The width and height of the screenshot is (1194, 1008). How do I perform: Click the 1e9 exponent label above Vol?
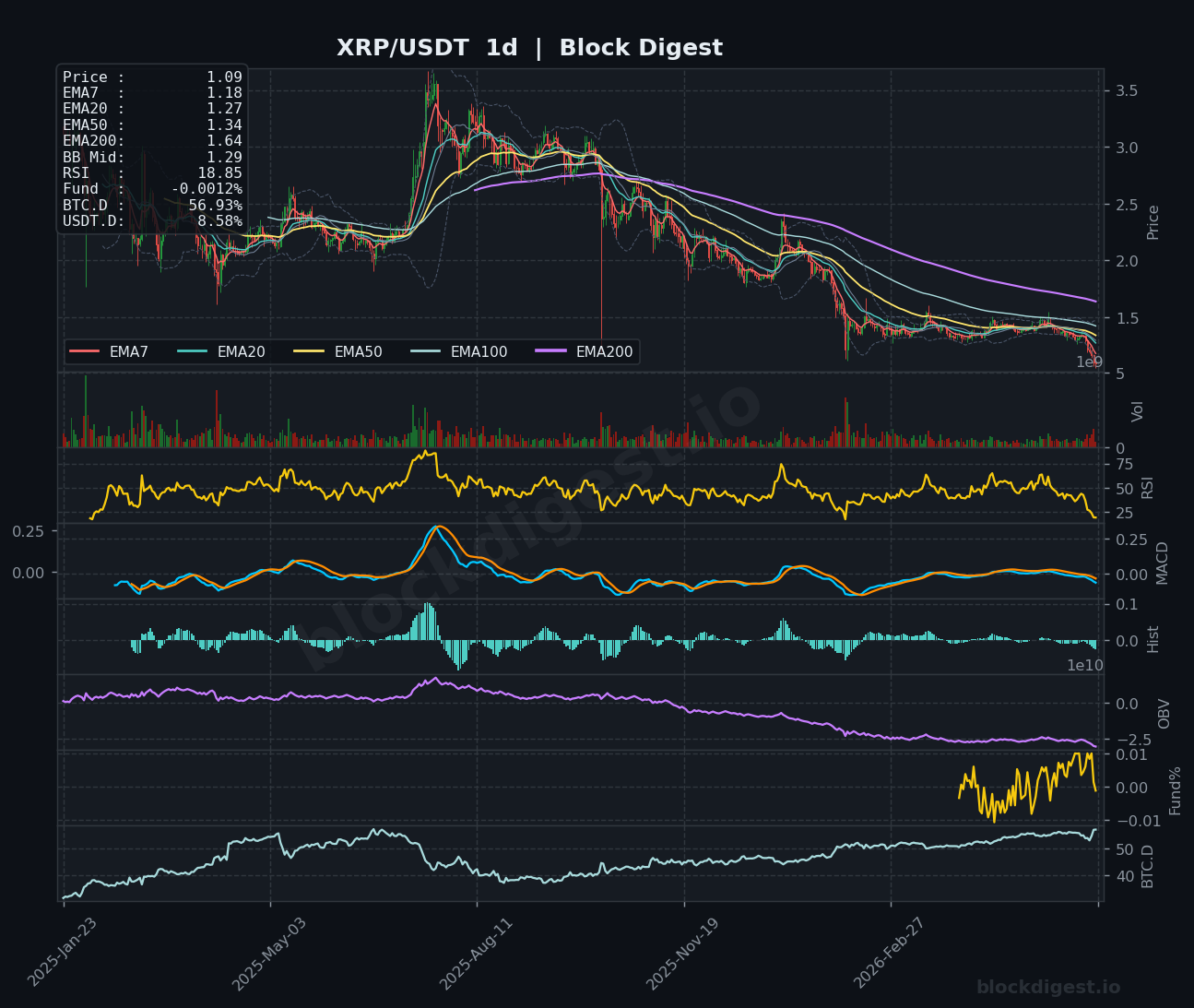click(x=1090, y=362)
